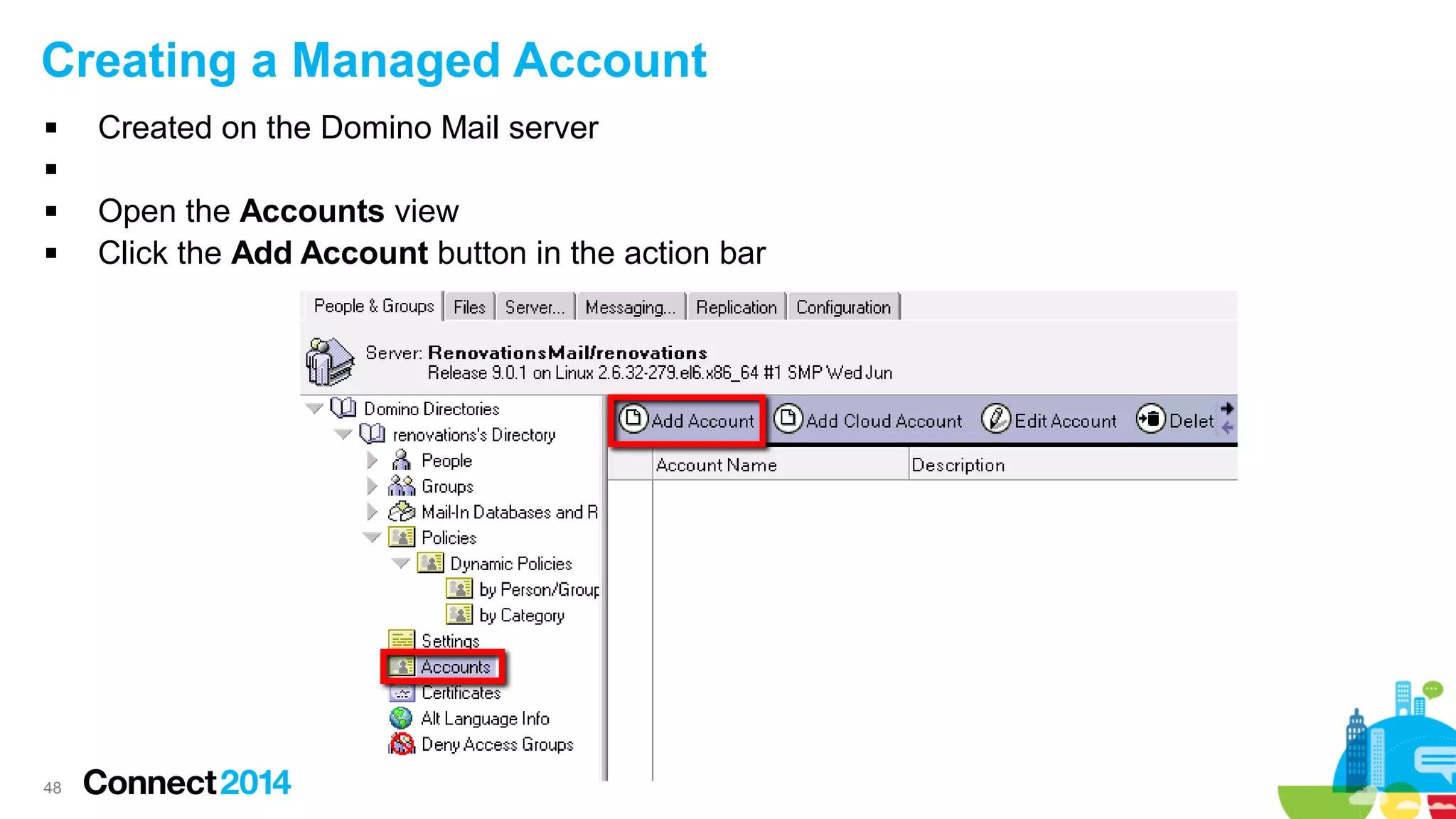Open the Alt Language Info view
1456x819 pixels.
pos(485,718)
